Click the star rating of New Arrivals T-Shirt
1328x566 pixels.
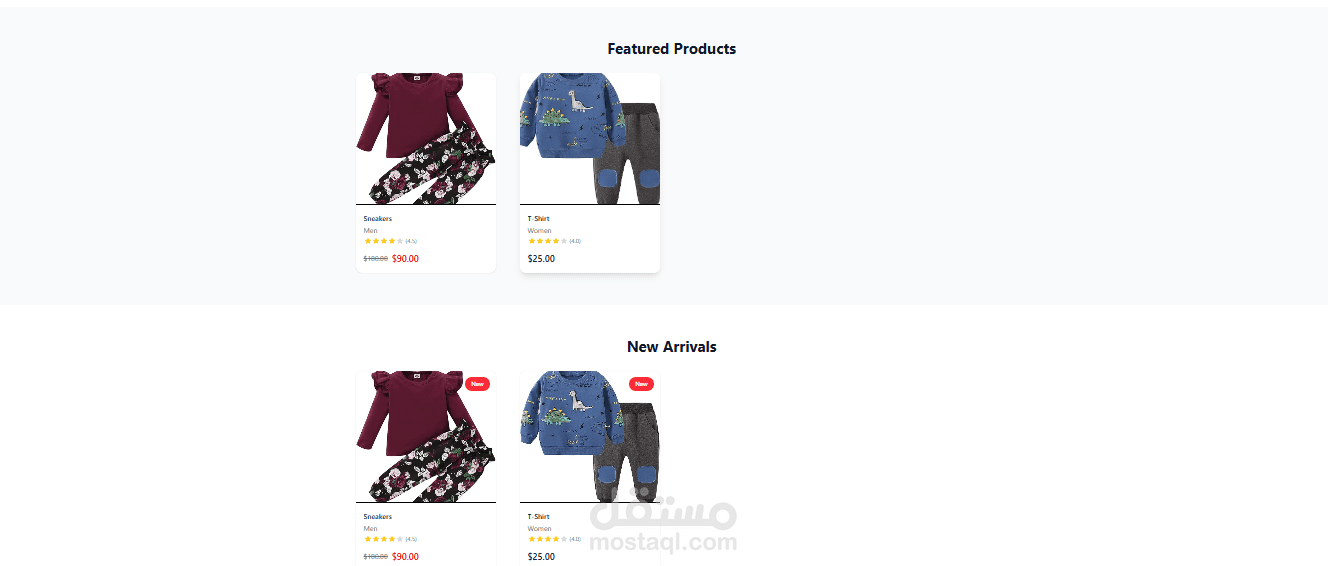[548, 539]
